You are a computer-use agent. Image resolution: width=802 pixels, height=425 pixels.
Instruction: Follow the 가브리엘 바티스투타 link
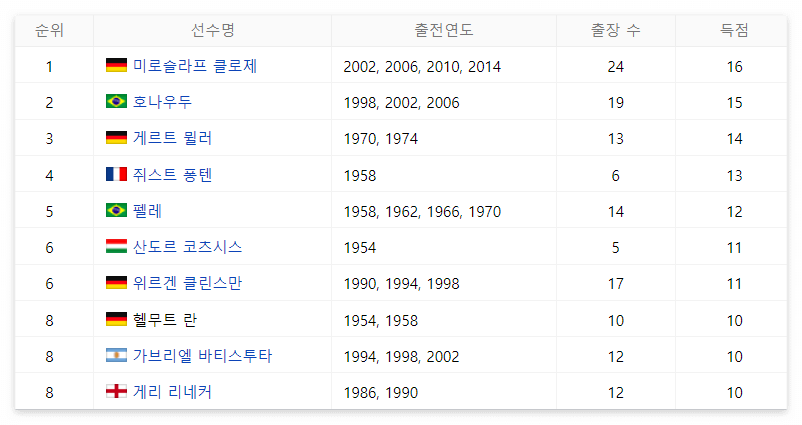[203, 355]
